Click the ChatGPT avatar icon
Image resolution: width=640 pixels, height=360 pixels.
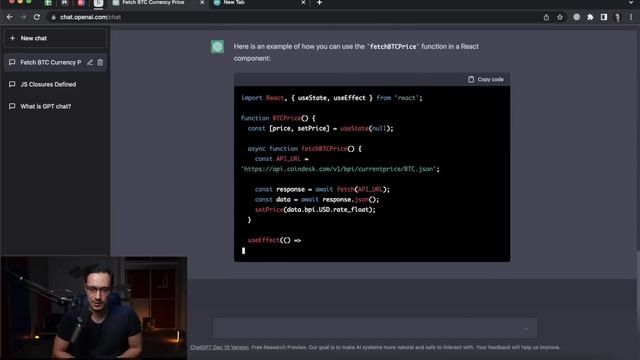[x=217, y=47]
